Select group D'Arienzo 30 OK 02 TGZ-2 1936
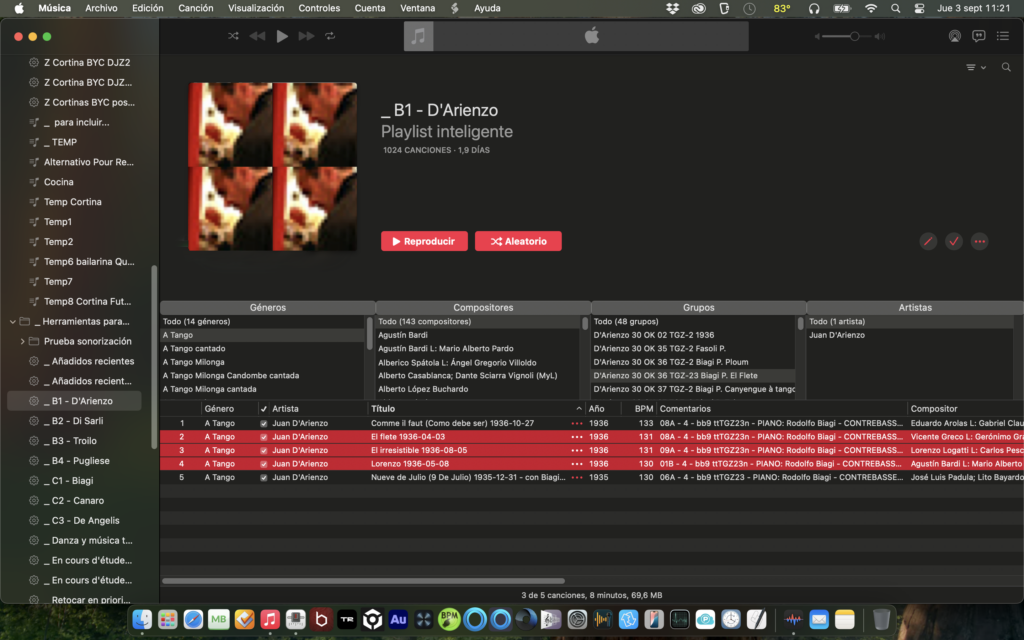The height and width of the screenshot is (640, 1024). [x=694, y=335]
